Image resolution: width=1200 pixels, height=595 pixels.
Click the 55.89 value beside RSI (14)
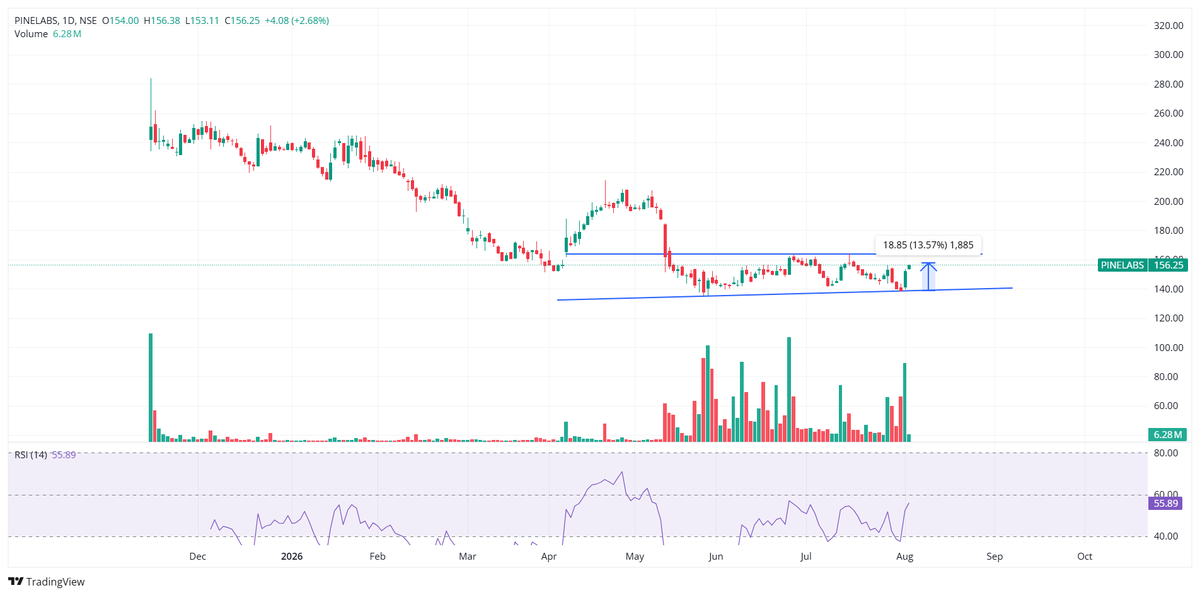tap(64, 455)
